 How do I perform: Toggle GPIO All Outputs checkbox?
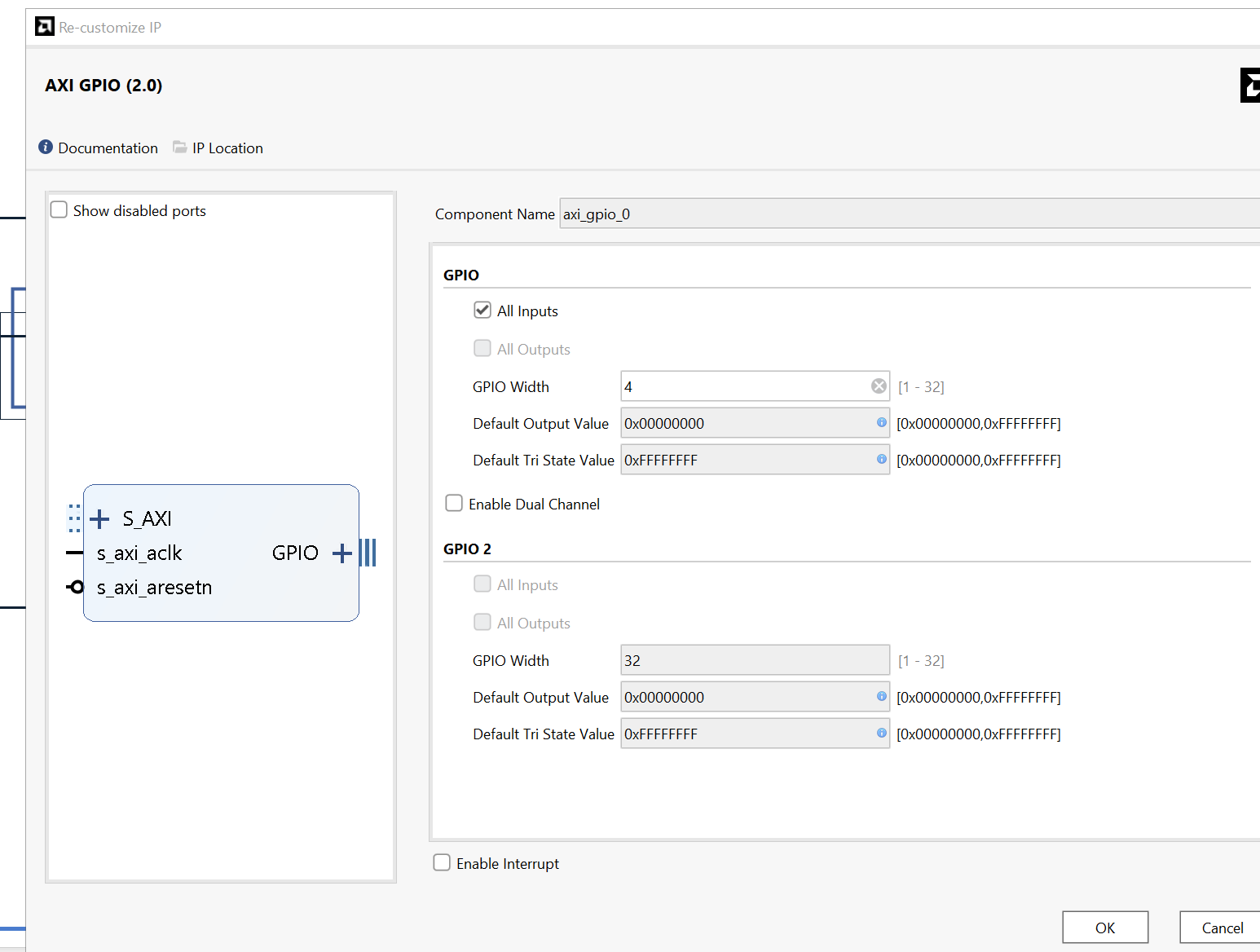[482, 349]
